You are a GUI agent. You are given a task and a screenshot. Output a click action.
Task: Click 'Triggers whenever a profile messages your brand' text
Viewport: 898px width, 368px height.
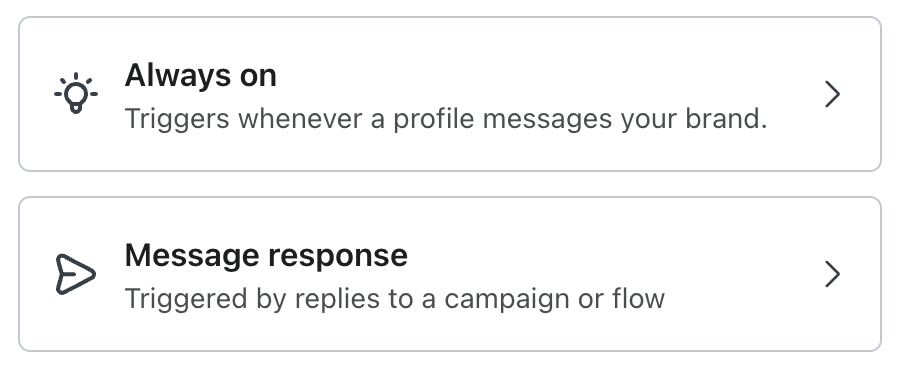[446, 119]
